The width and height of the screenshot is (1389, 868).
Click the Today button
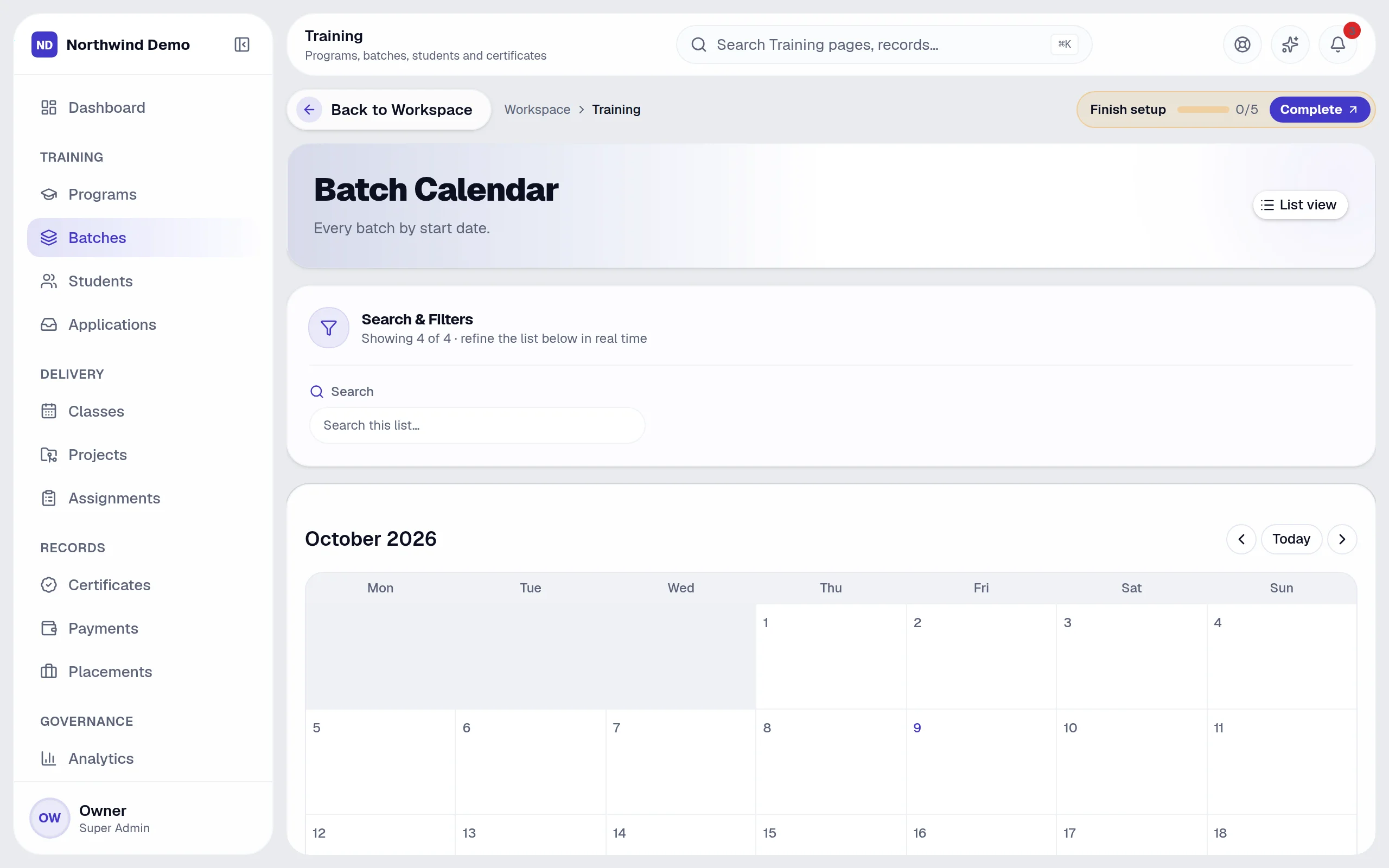pyautogui.click(x=1291, y=539)
